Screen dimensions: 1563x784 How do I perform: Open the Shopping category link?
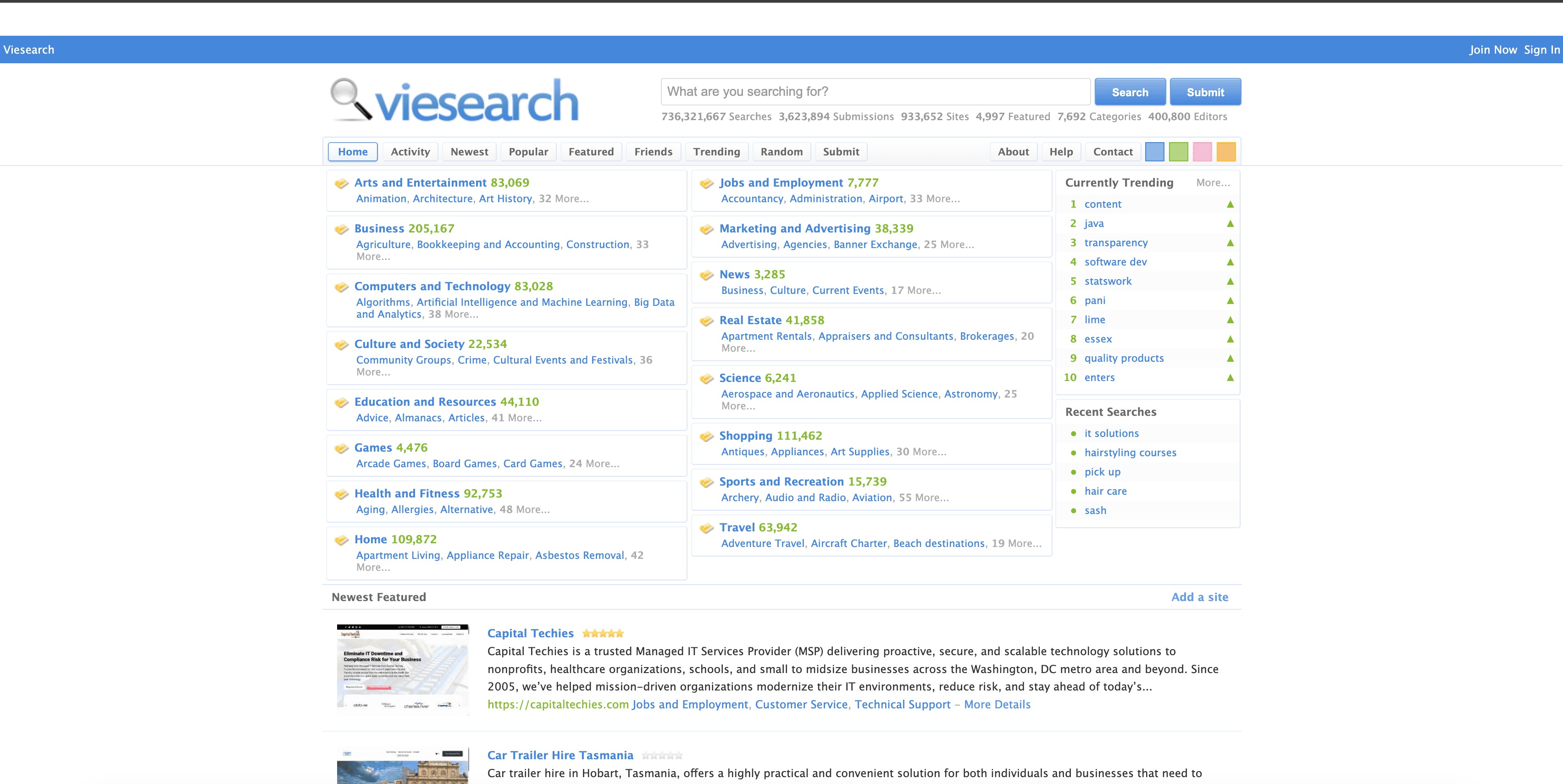745,436
